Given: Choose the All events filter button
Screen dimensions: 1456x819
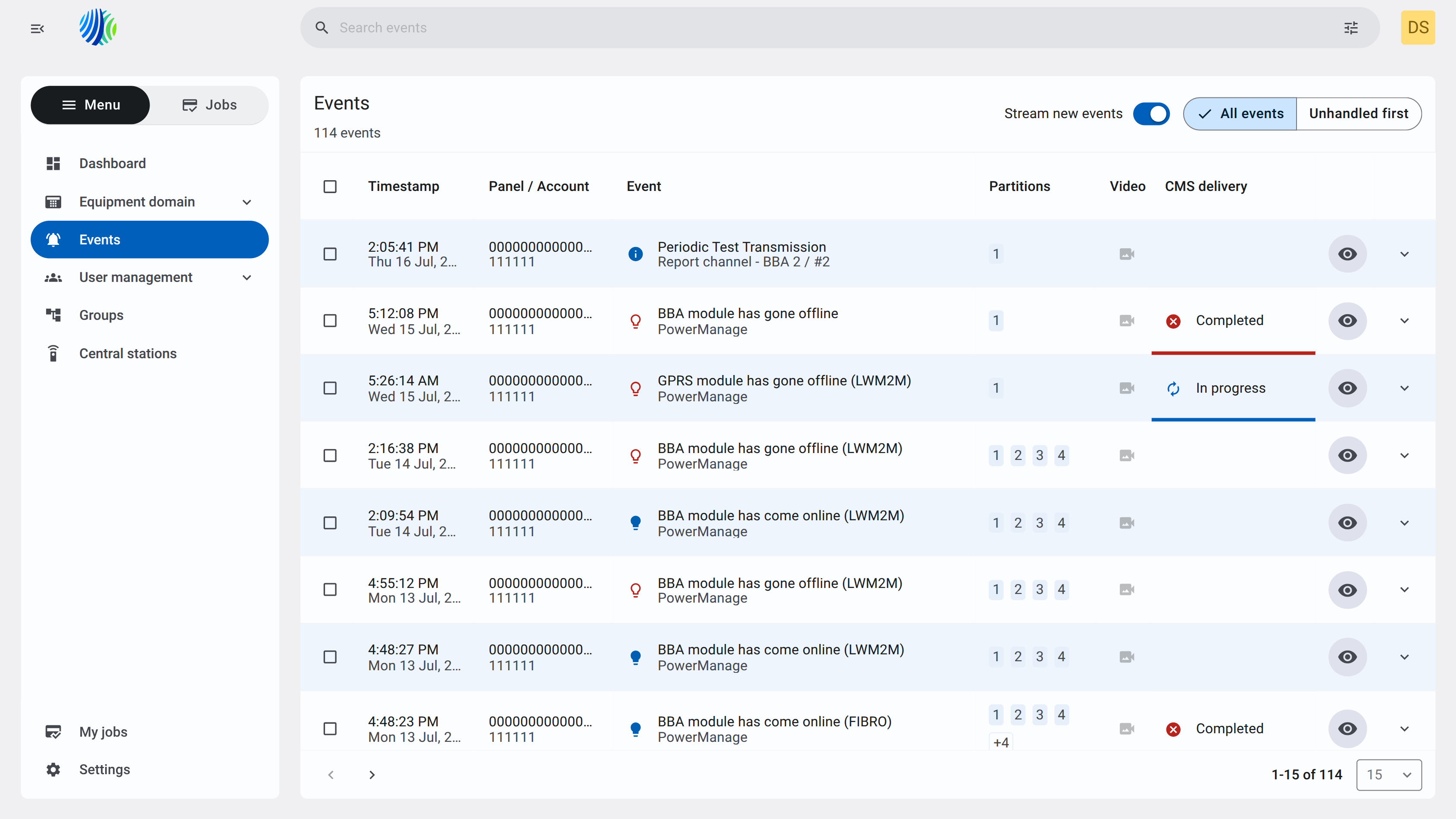Looking at the screenshot, I should click(1240, 114).
